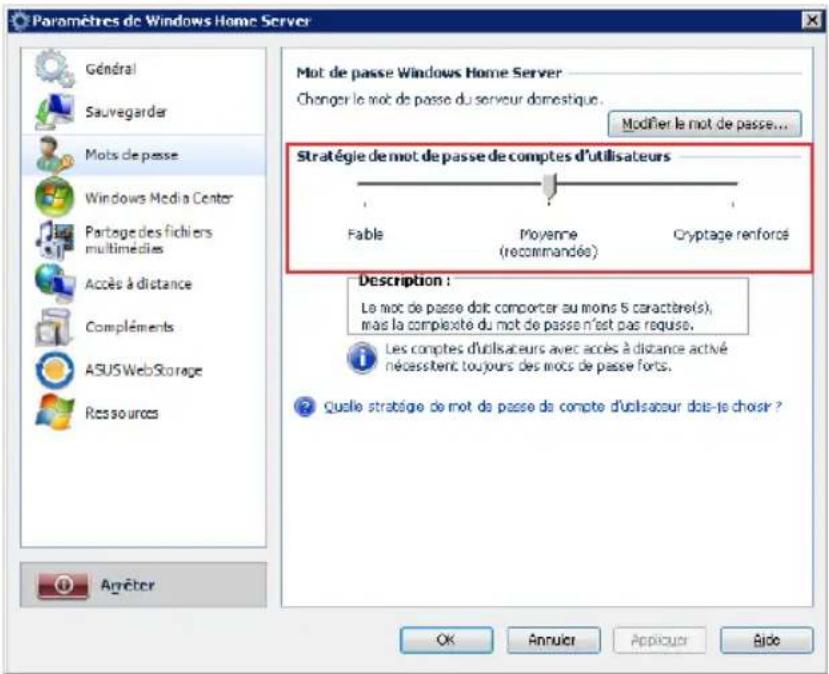Close the Windows Home Server settings window

pos(812,21)
